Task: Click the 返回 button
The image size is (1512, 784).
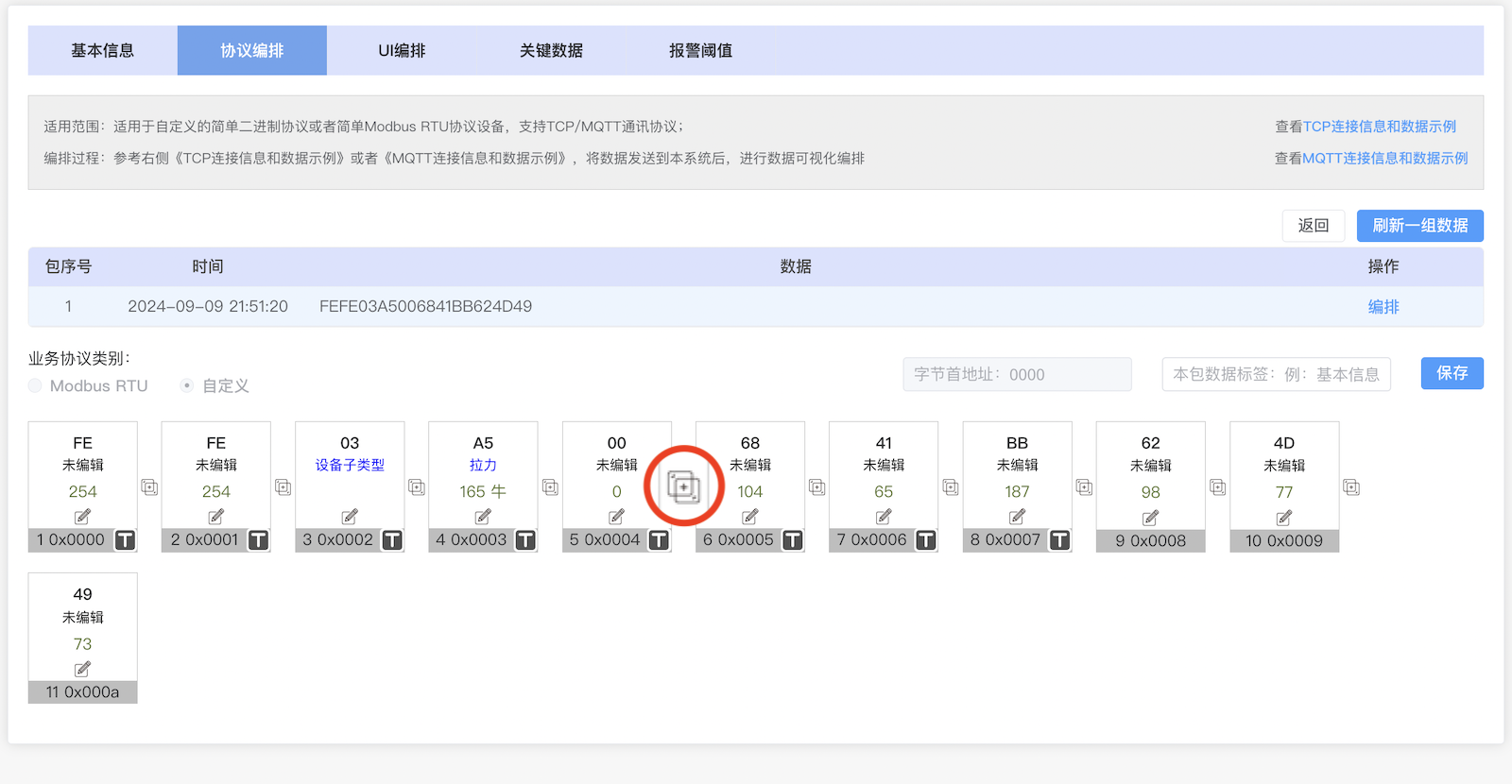Action: pos(1314,226)
